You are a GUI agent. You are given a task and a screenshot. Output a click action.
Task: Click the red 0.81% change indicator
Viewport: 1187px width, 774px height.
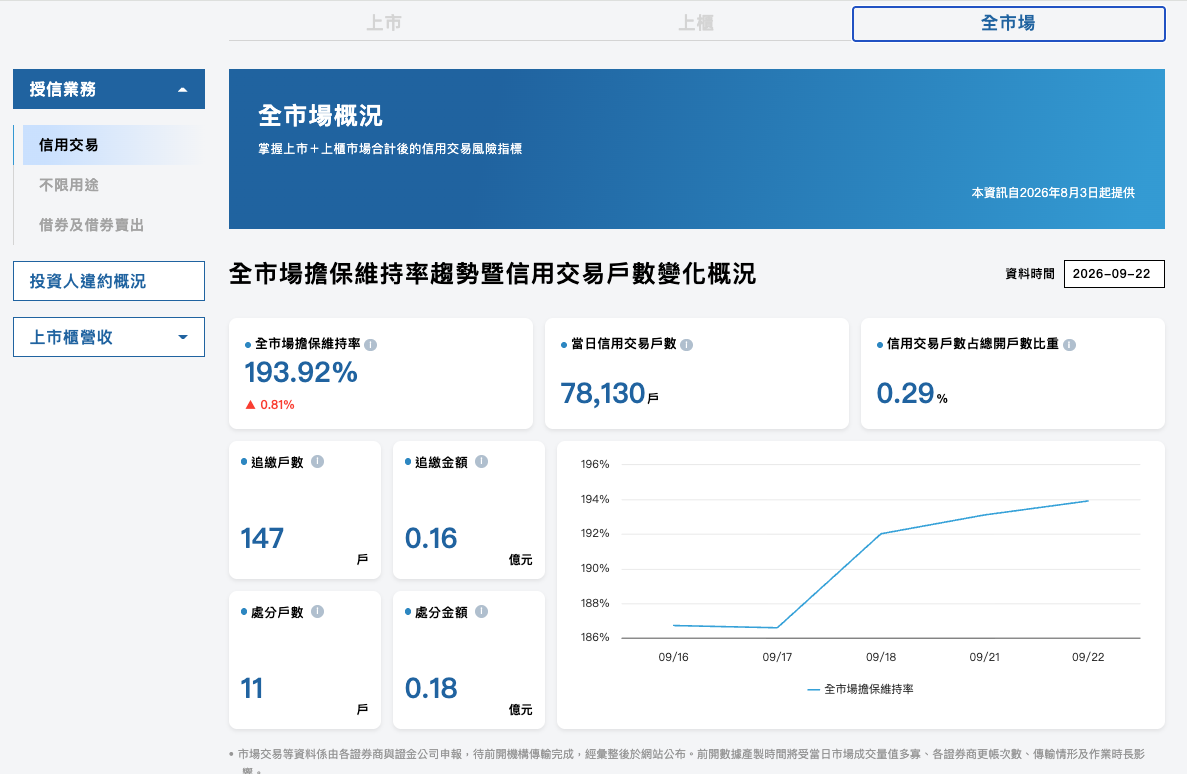[x=270, y=405]
